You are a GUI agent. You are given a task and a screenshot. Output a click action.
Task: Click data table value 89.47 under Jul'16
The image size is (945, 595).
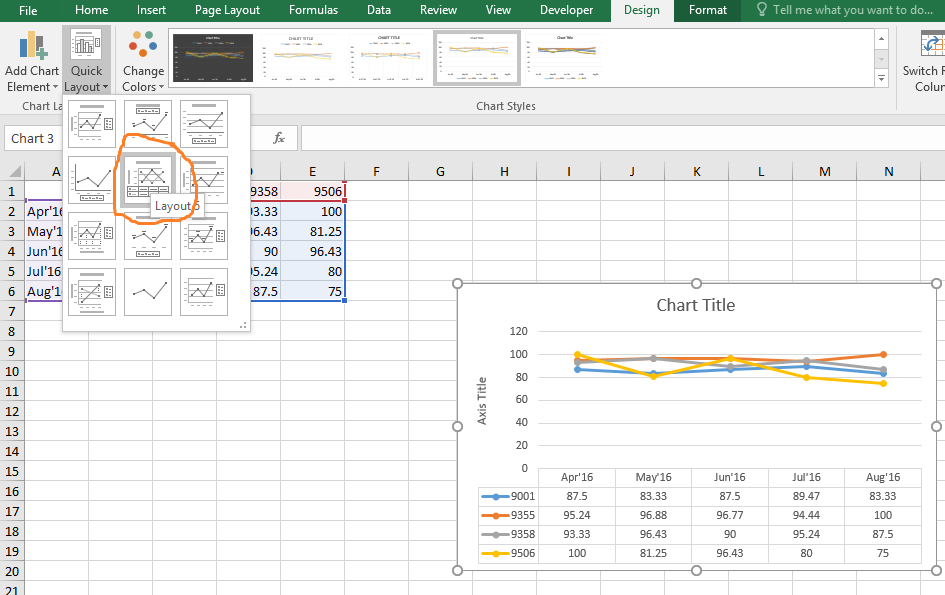coord(806,496)
